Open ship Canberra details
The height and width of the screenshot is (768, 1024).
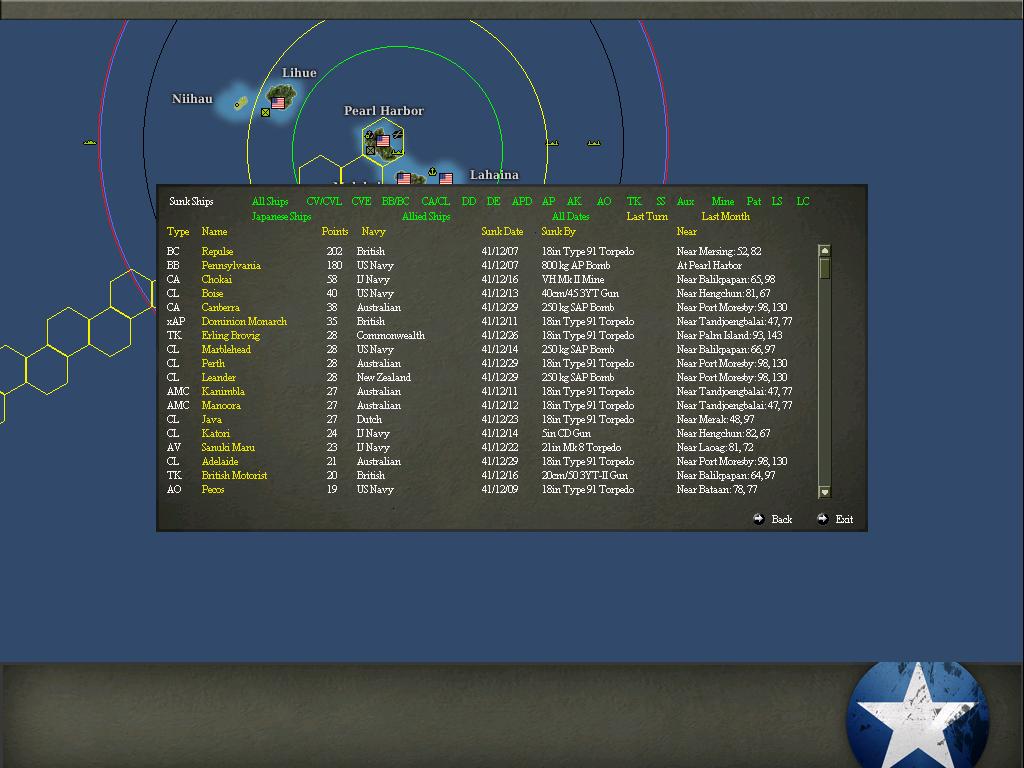(x=221, y=308)
